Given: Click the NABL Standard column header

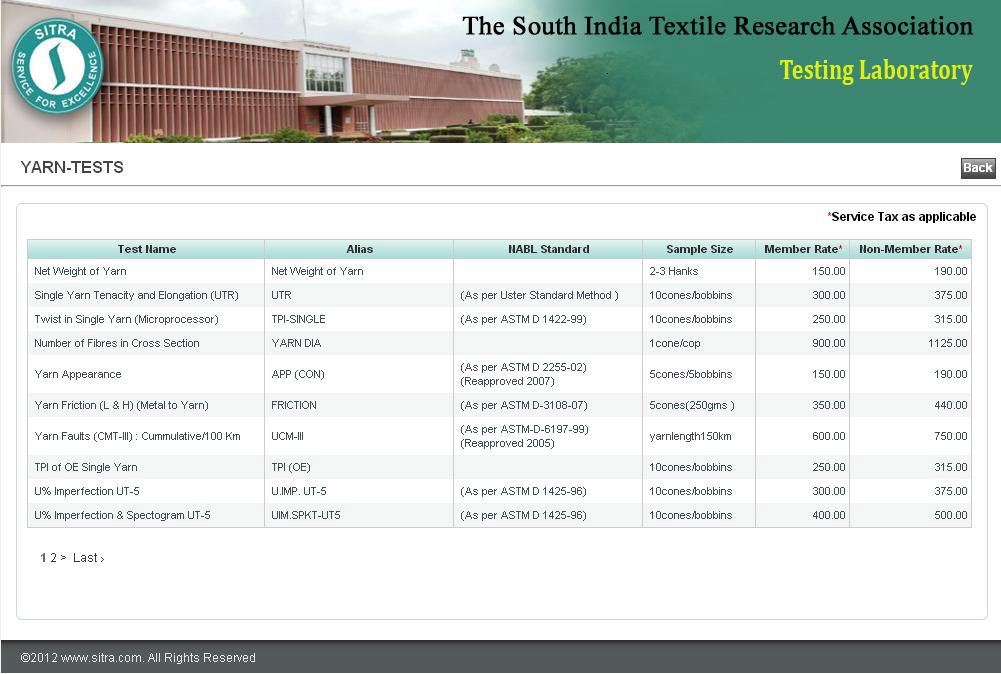Looking at the screenshot, I should (x=548, y=249).
